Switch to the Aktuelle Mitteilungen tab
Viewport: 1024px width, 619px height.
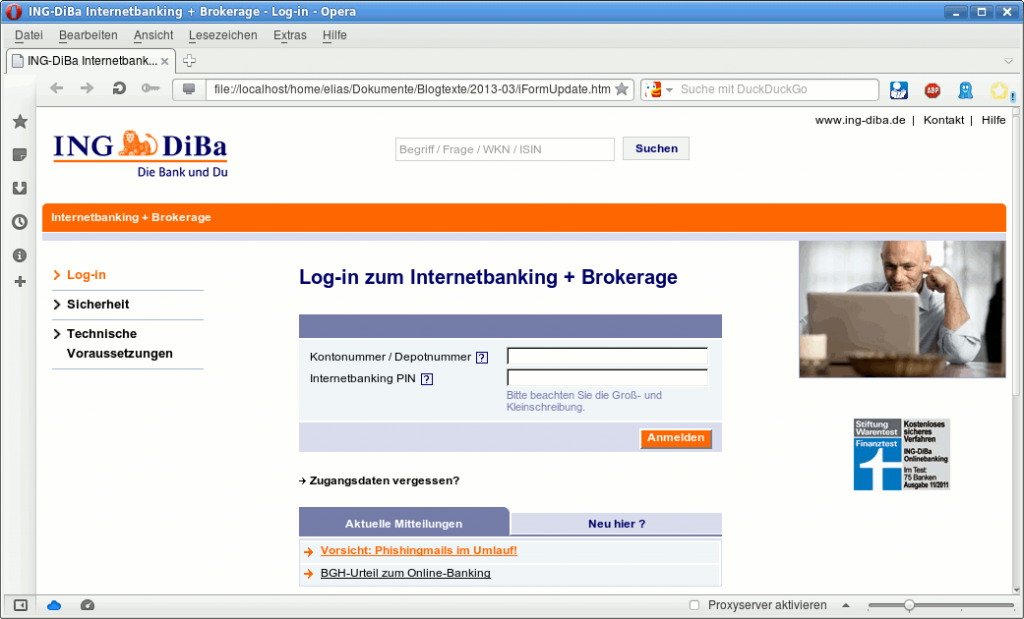pos(404,523)
